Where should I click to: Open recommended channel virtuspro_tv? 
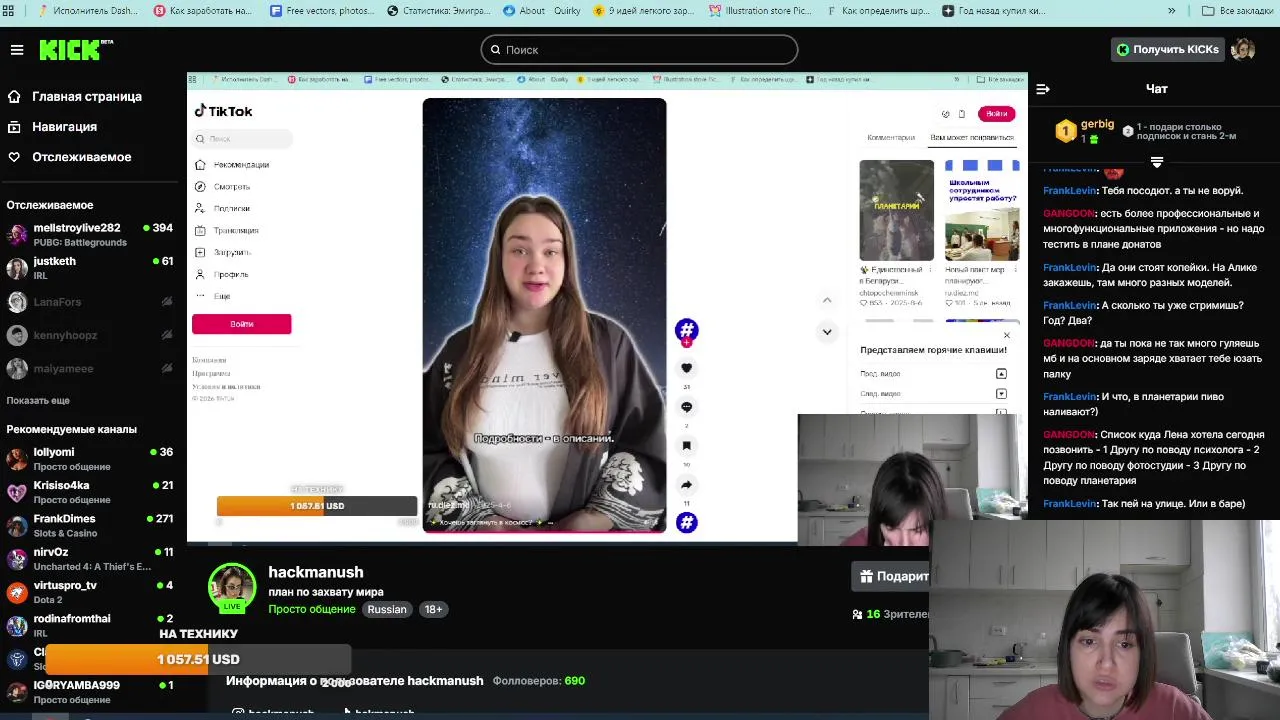pos(91,591)
